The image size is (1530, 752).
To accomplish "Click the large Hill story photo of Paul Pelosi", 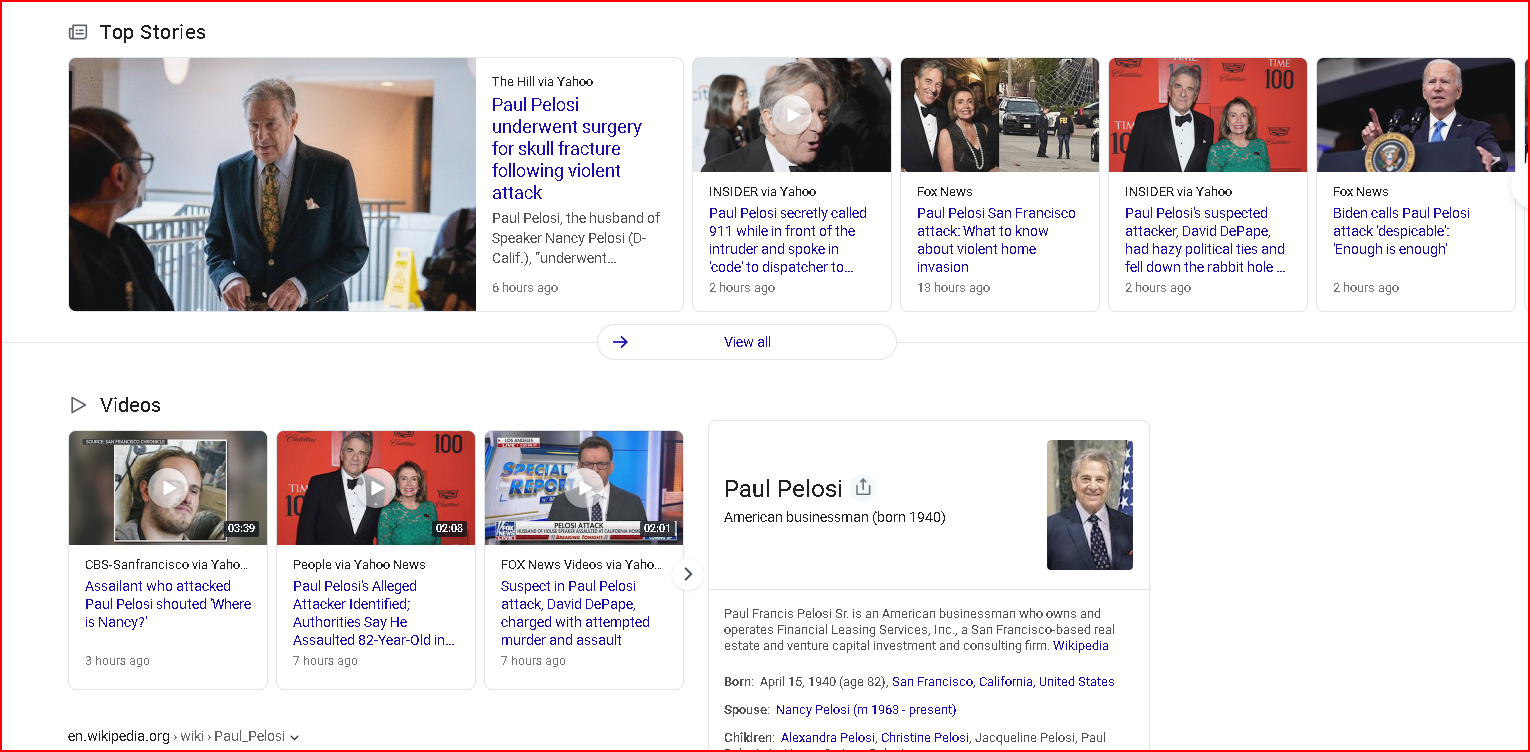I will [x=272, y=185].
